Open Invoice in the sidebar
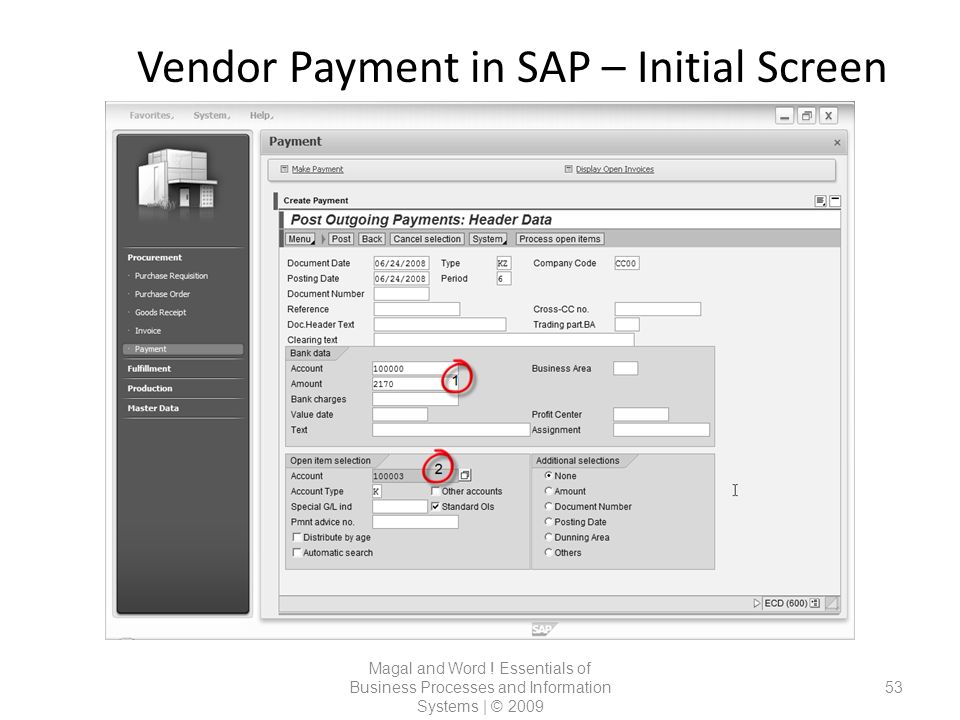The width and height of the screenshot is (960, 720). [148, 331]
